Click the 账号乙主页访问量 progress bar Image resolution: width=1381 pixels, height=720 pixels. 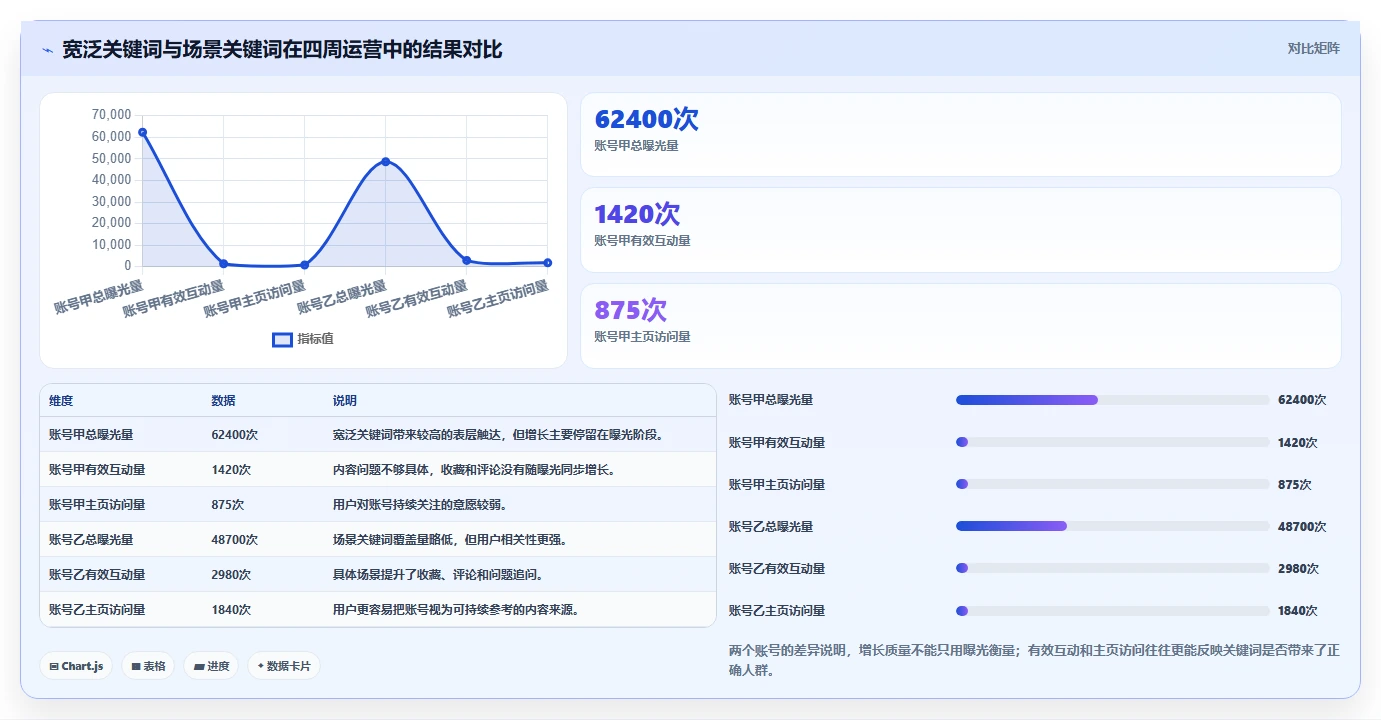pos(1112,610)
